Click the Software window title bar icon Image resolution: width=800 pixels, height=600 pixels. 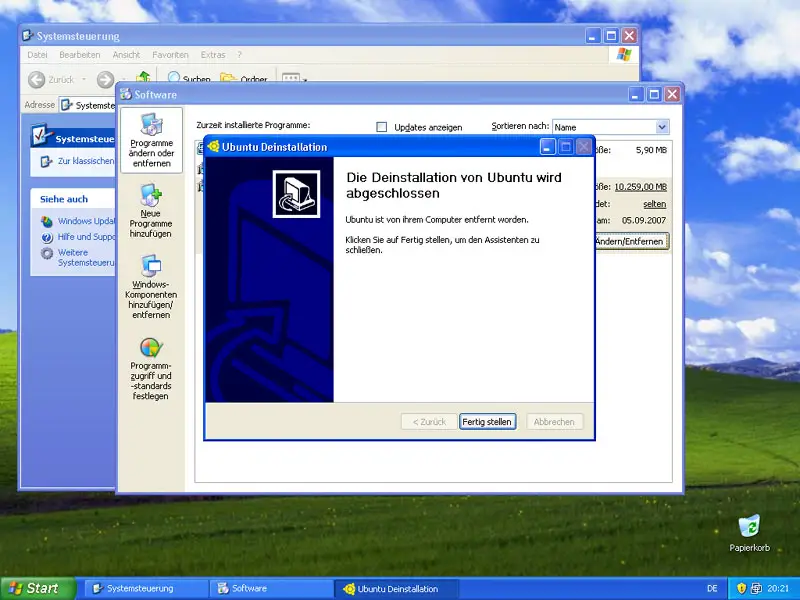[126, 94]
